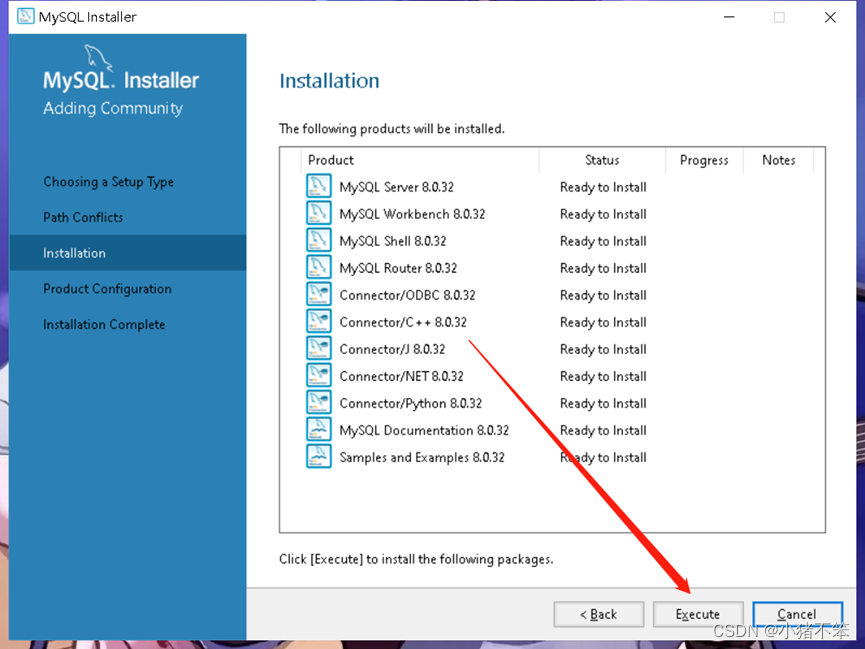The height and width of the screenshot is (649, 865).
Task: Execute the installation of packages
Action: pyautogui.click(x=698, y=614)
